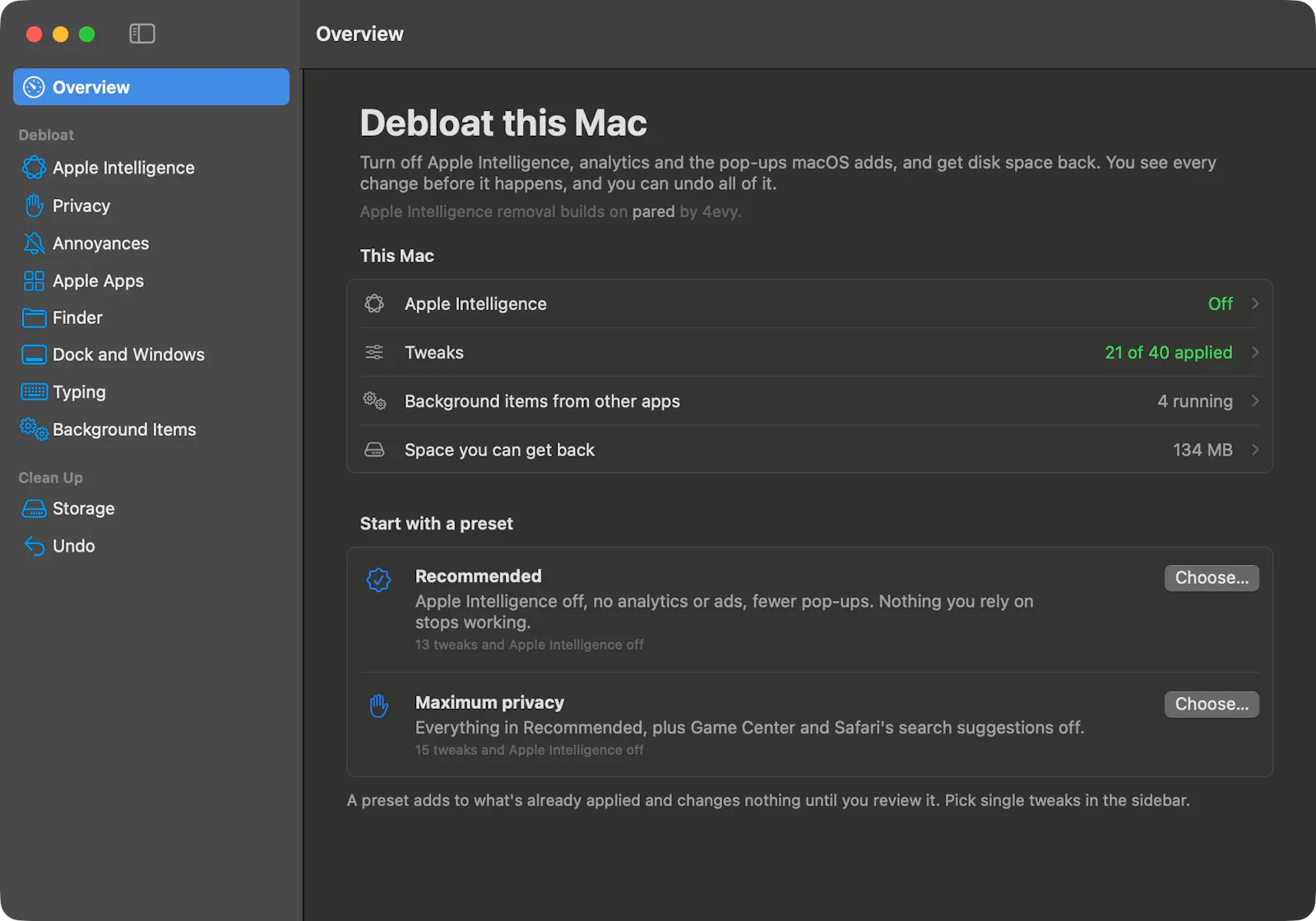This screenshot has height=921, width=1316.
Task: Open Apple Intelligence sidebar section
Action: pos(151,168)
